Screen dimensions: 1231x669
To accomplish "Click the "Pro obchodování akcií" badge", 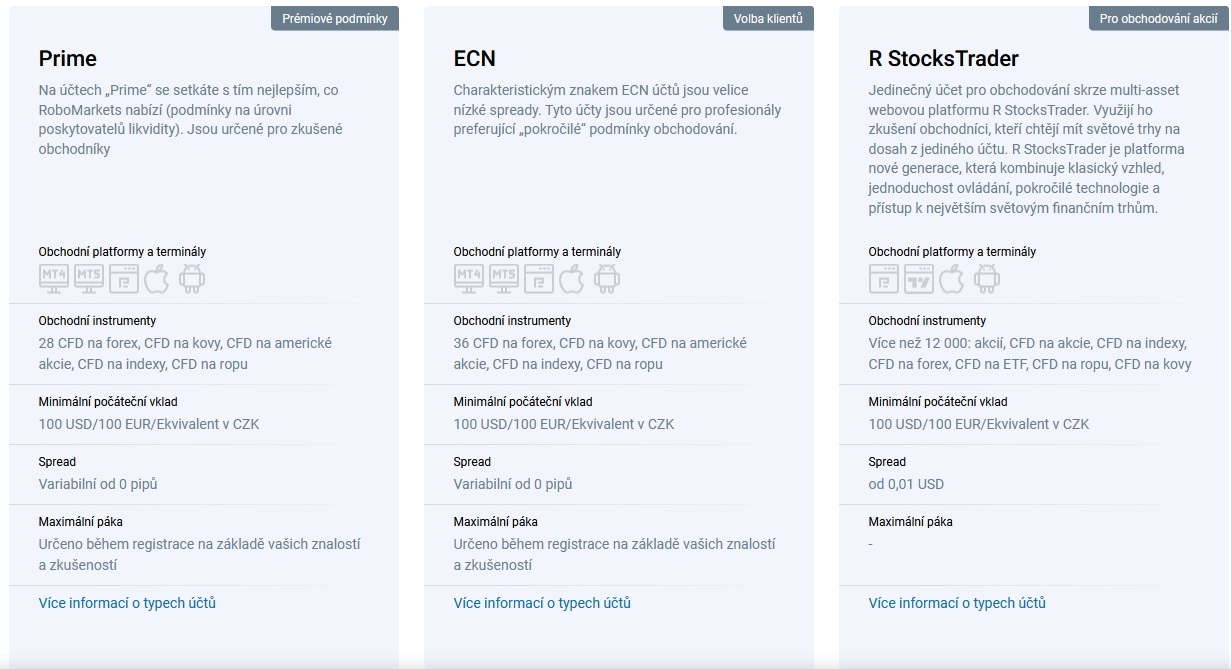I will click(1158, 19).
